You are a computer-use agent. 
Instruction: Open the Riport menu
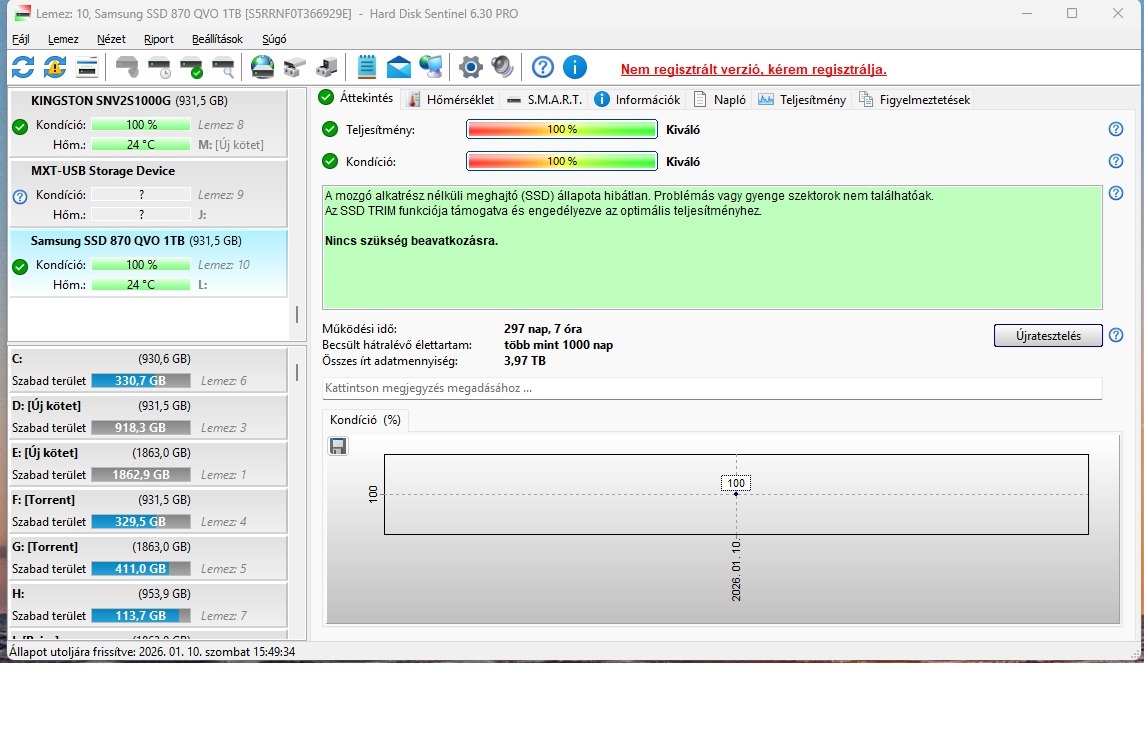[x=158, y=39]
